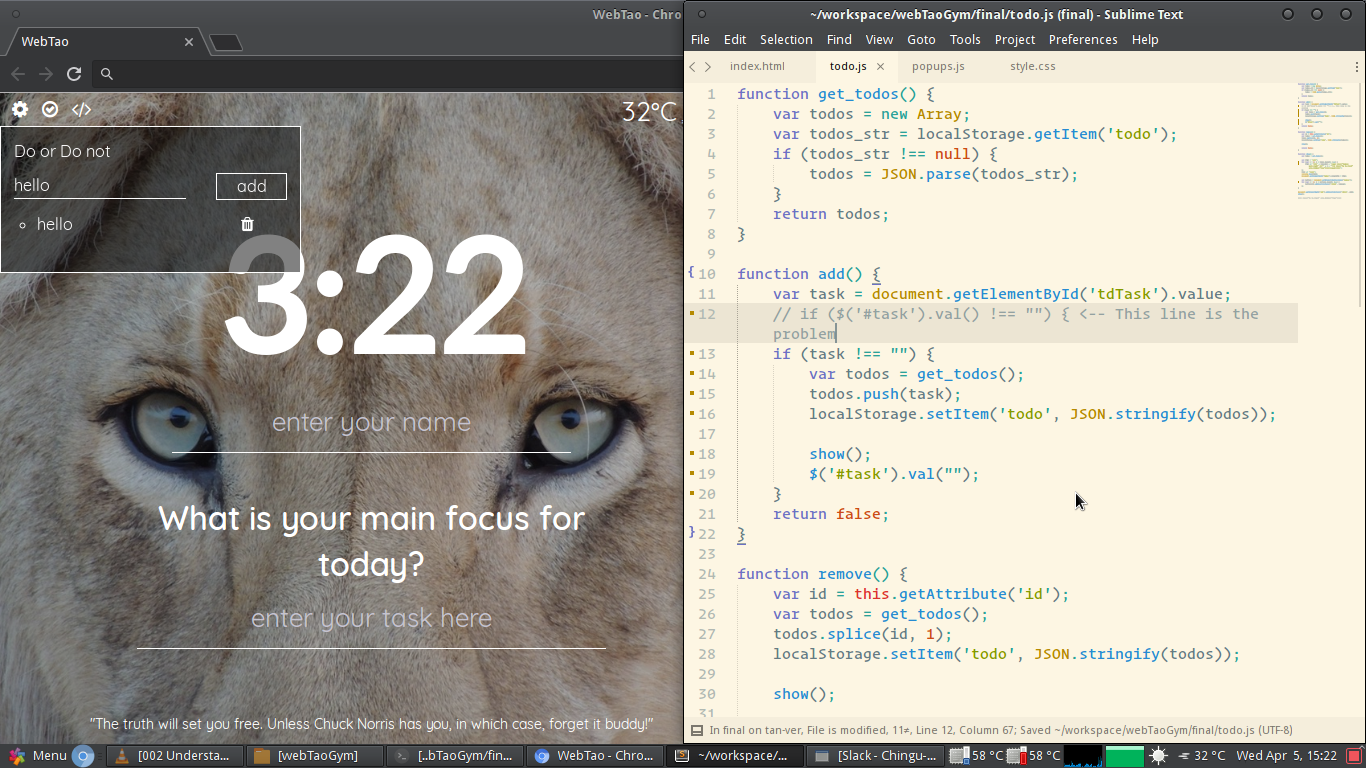Open the File menu in Sublime Text

click(700, 40)
